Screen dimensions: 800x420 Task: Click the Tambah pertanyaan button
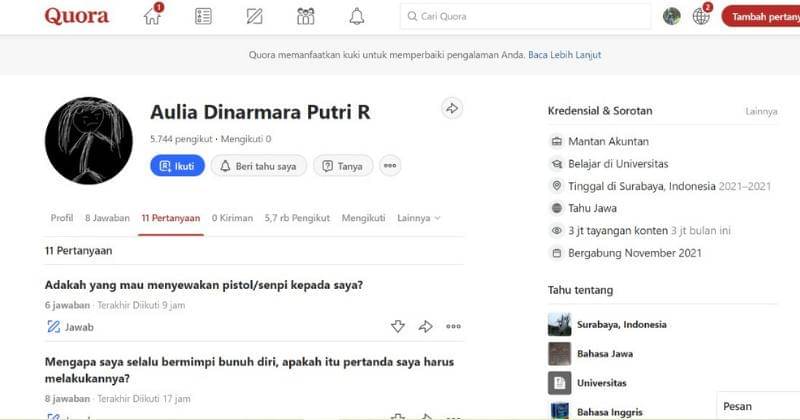pyautogui.click(x=761, y=17)
